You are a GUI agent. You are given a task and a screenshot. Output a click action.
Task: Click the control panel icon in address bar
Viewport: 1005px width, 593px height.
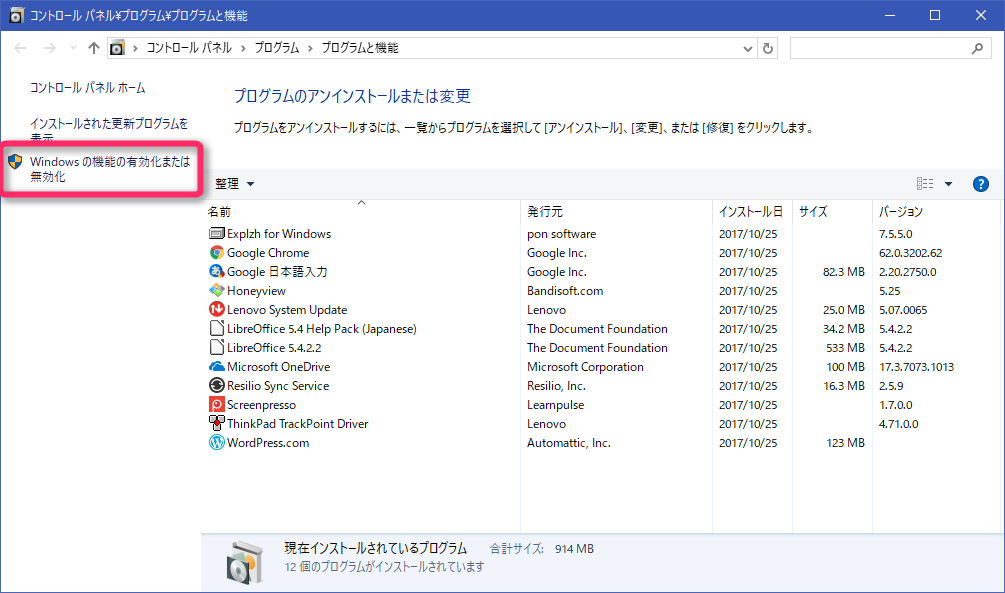tap(117, 48)
